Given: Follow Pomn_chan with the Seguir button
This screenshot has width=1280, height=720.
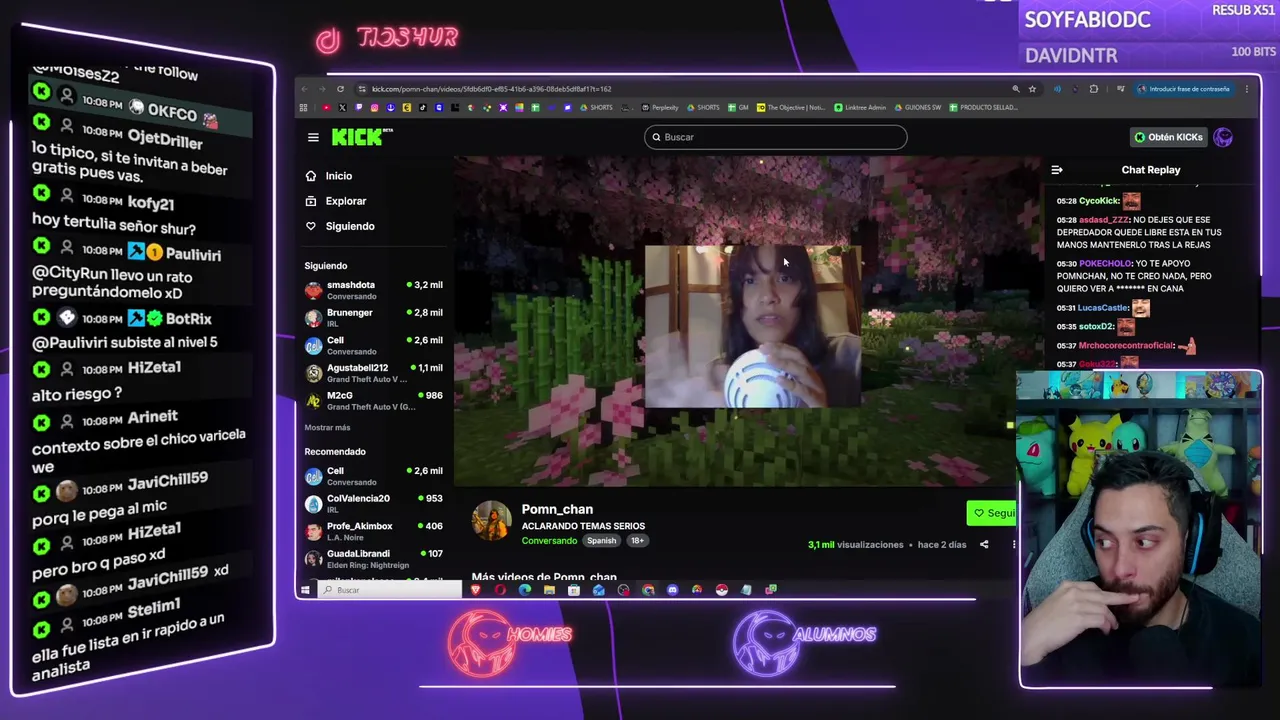Looking at the screenshot, I should 992,513.
